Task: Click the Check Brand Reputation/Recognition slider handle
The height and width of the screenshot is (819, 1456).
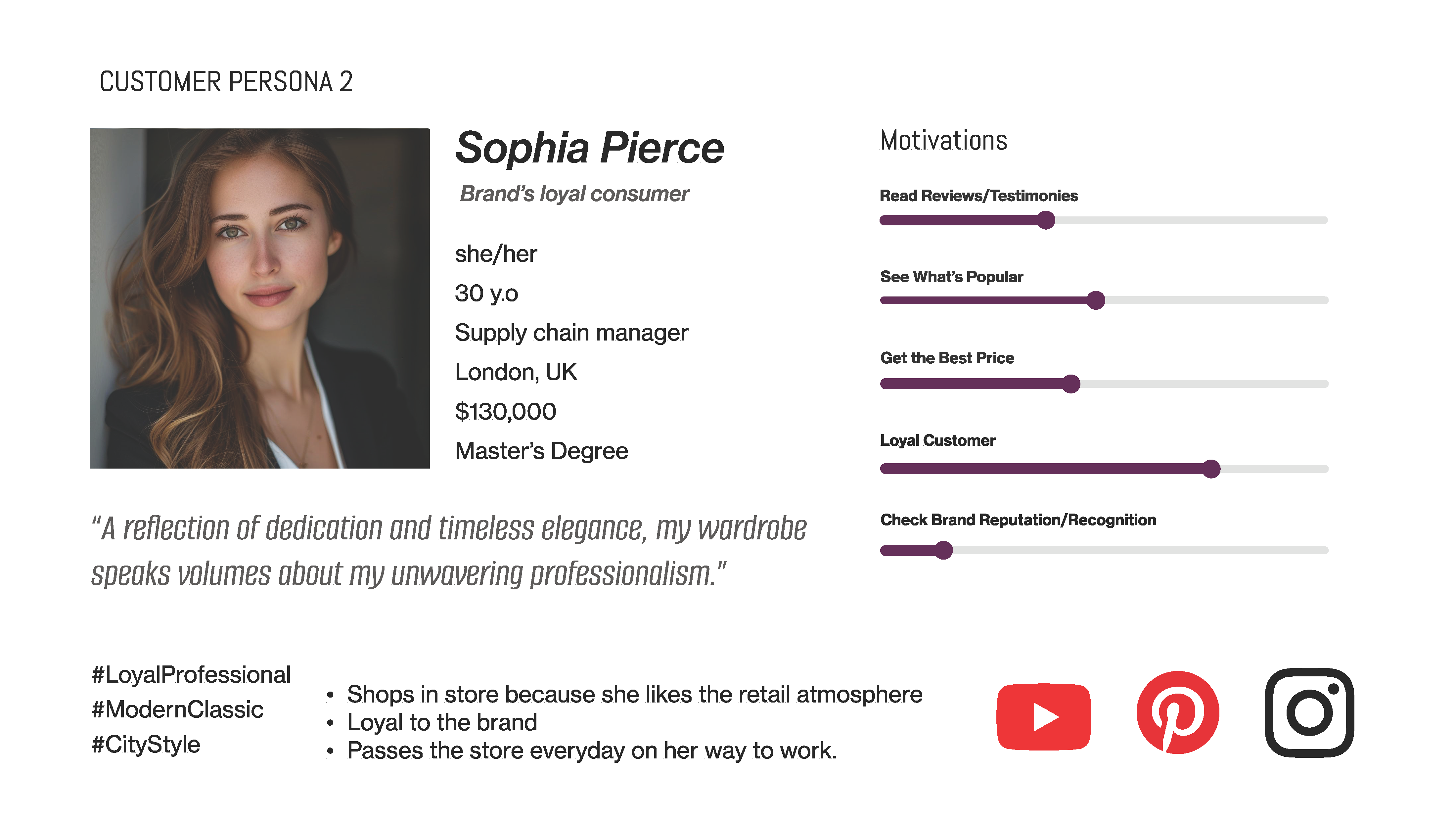Action: [943, 550]
